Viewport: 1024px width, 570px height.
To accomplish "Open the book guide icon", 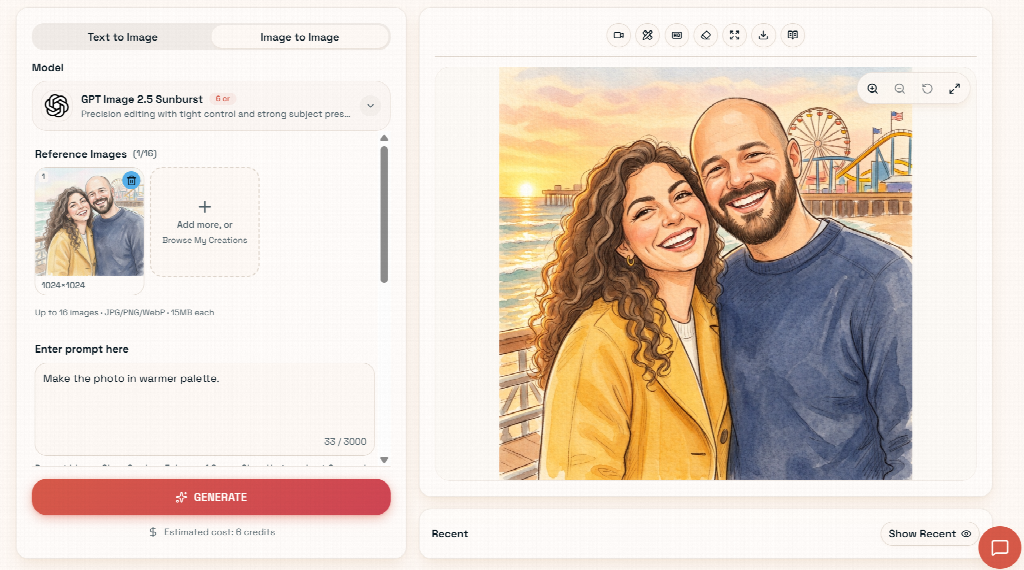I will click(x=793, y=35).
